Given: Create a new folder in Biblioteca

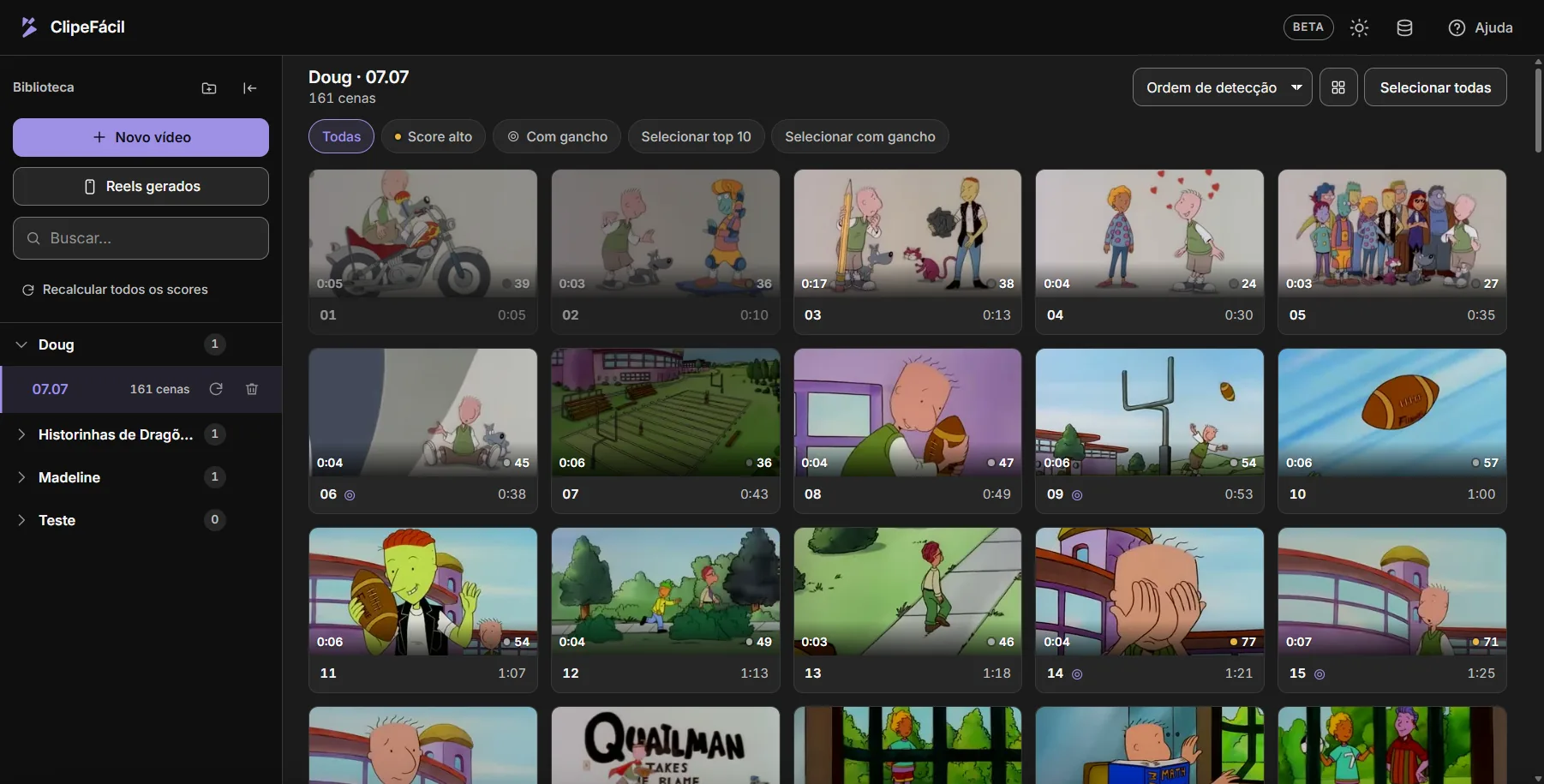Looking at the screenshot, I should click(x=209, y=87).
